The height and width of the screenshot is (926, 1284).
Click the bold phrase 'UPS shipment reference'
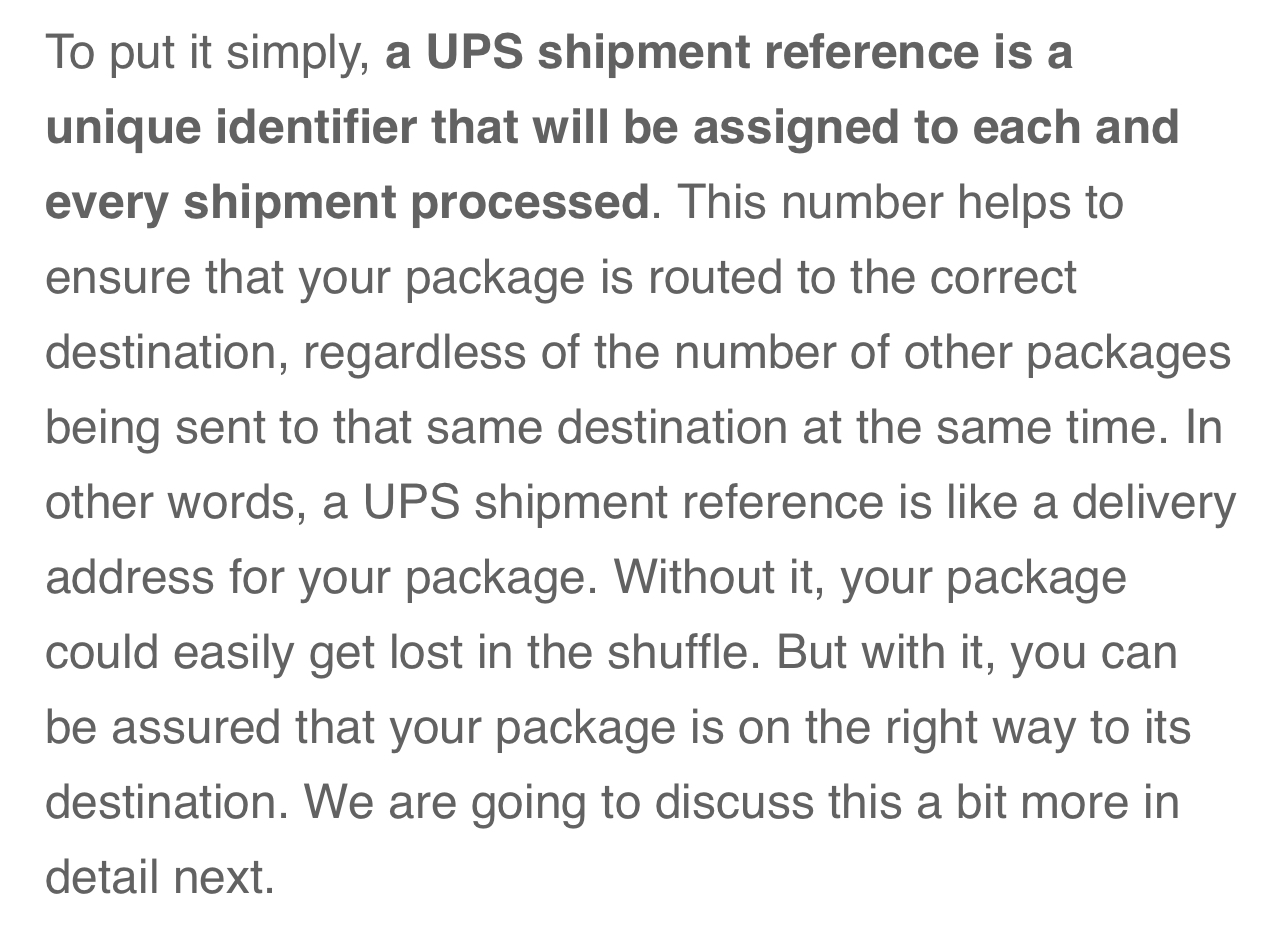(702, 53)
